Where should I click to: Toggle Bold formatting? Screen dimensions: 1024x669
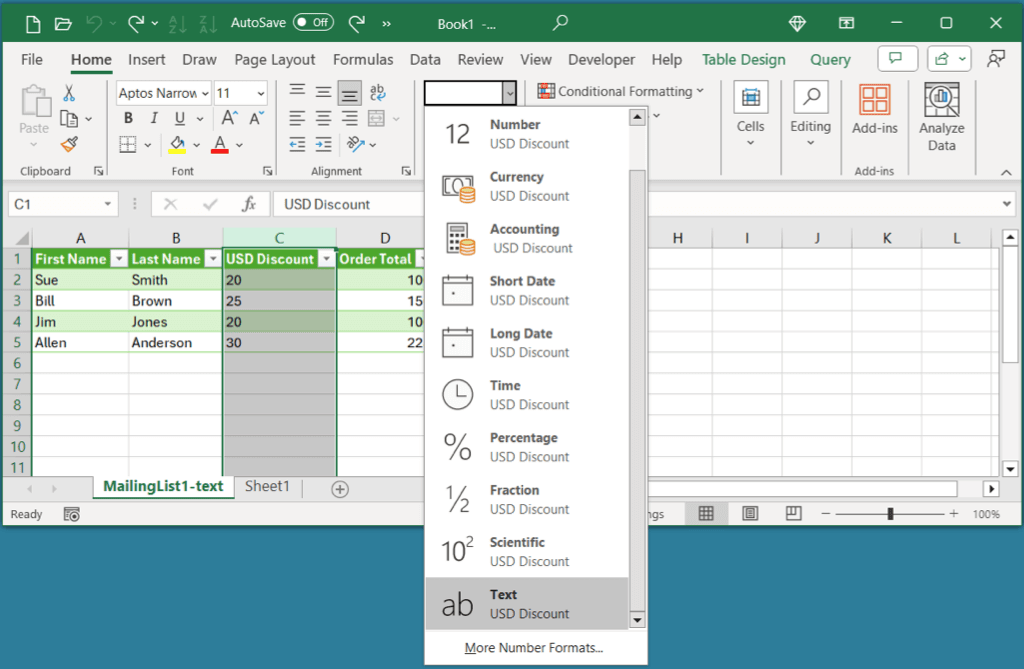pos(128,119)
